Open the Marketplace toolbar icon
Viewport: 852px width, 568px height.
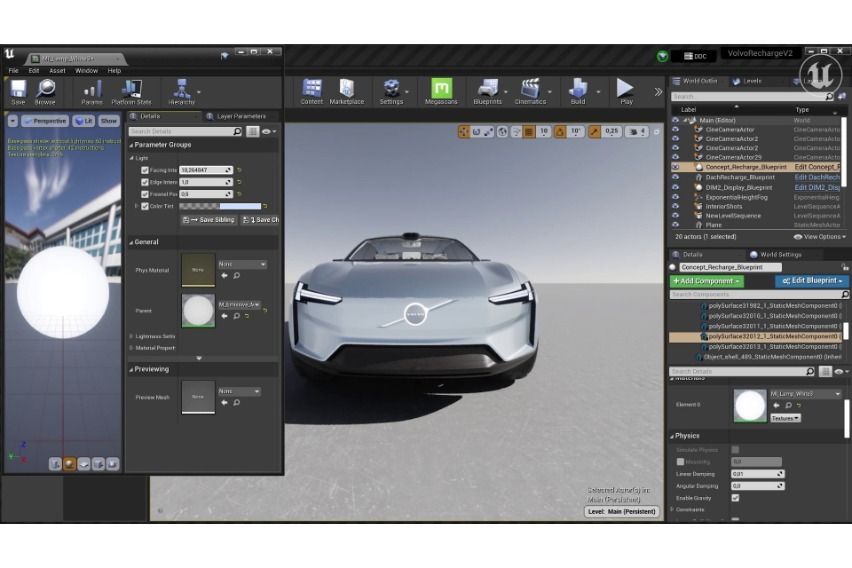point(347,91)
